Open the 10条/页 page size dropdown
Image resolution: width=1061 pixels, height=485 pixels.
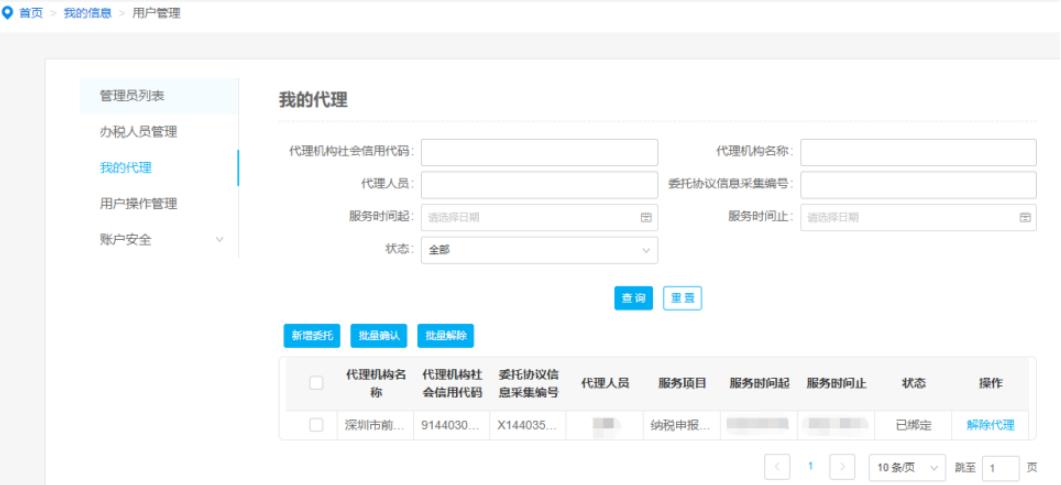[905, 467]
